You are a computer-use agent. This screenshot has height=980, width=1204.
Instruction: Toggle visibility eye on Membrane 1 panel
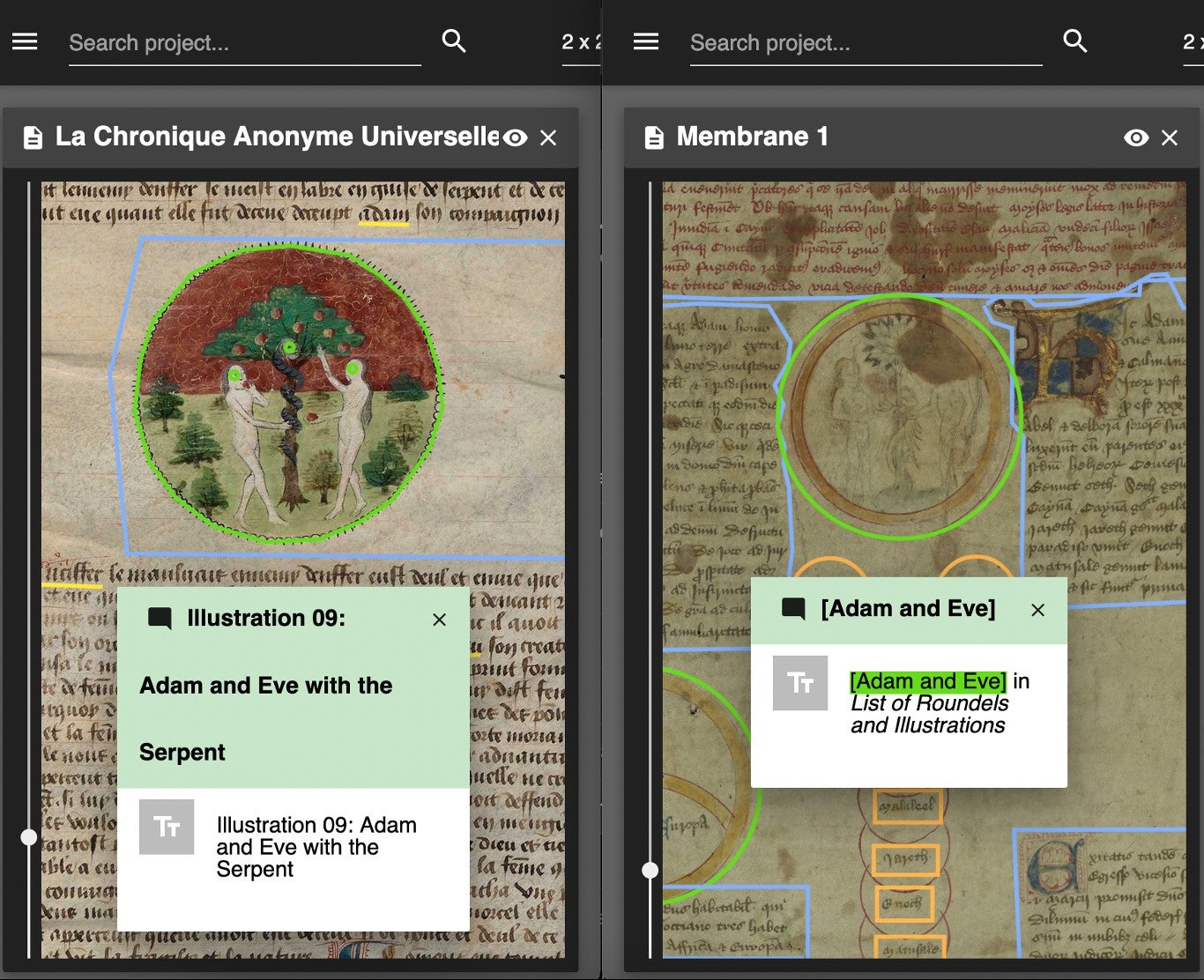coord(1135,137)
